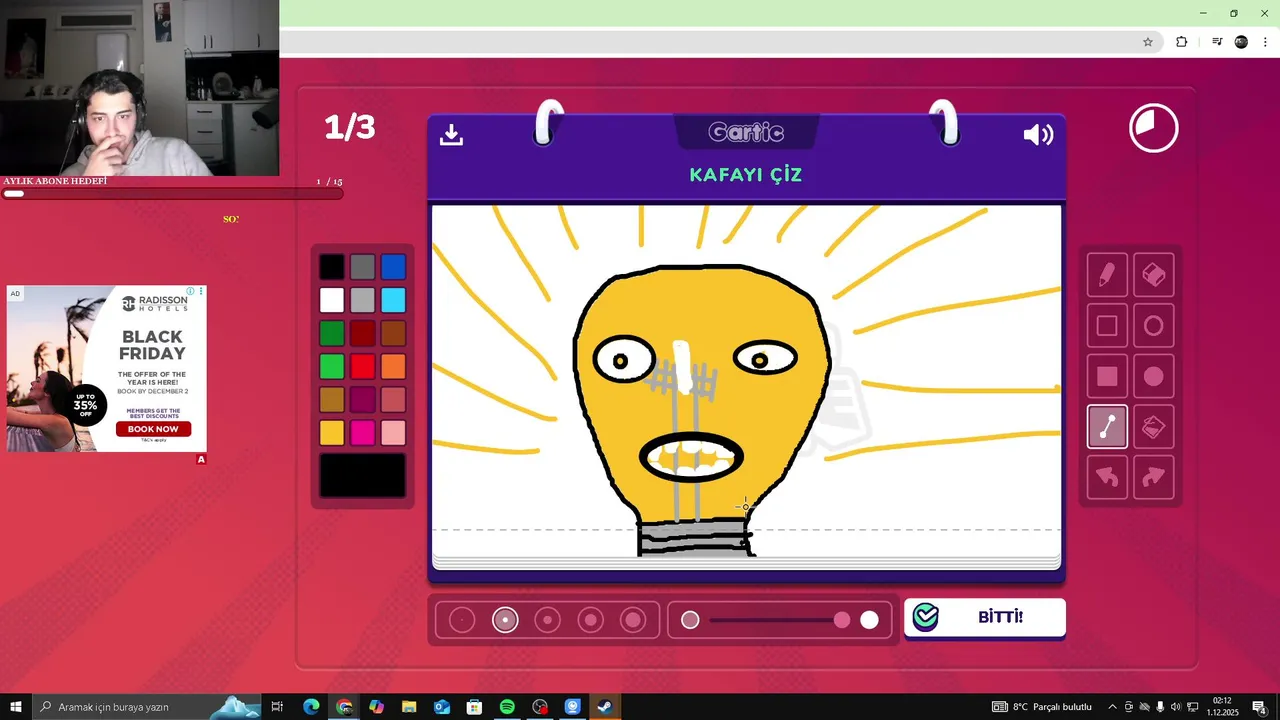
Task: Open the ad info icon on Radisson ad
Action: 192,292
